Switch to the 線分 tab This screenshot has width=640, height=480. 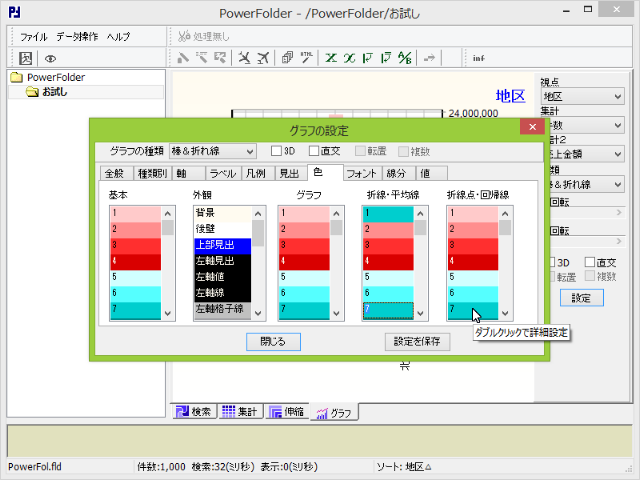pos(398,173)
